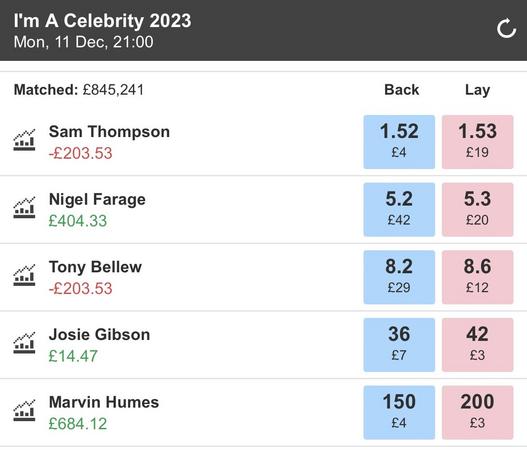Back Nigel Farage at 5.2
The height and width of the screenshot is (450, 527).
[x=399, y=210]
